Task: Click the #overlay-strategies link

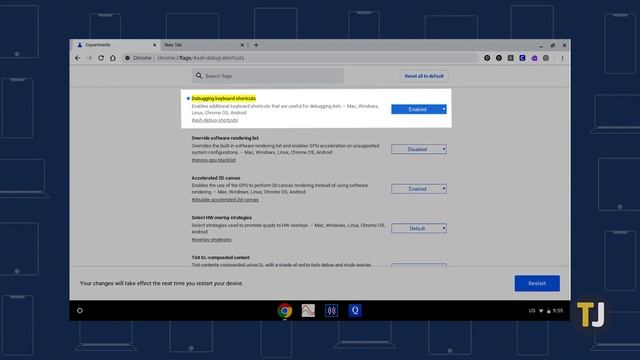Action: coord(211,240)
